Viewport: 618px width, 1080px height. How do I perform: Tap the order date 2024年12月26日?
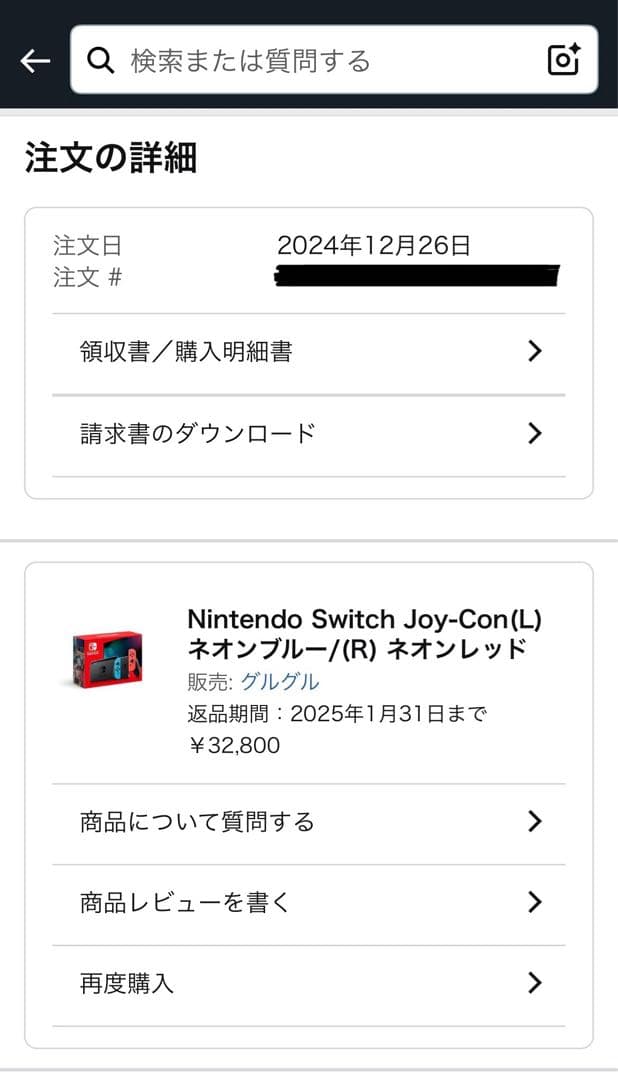pyautogui.click(x=371, y=243)
